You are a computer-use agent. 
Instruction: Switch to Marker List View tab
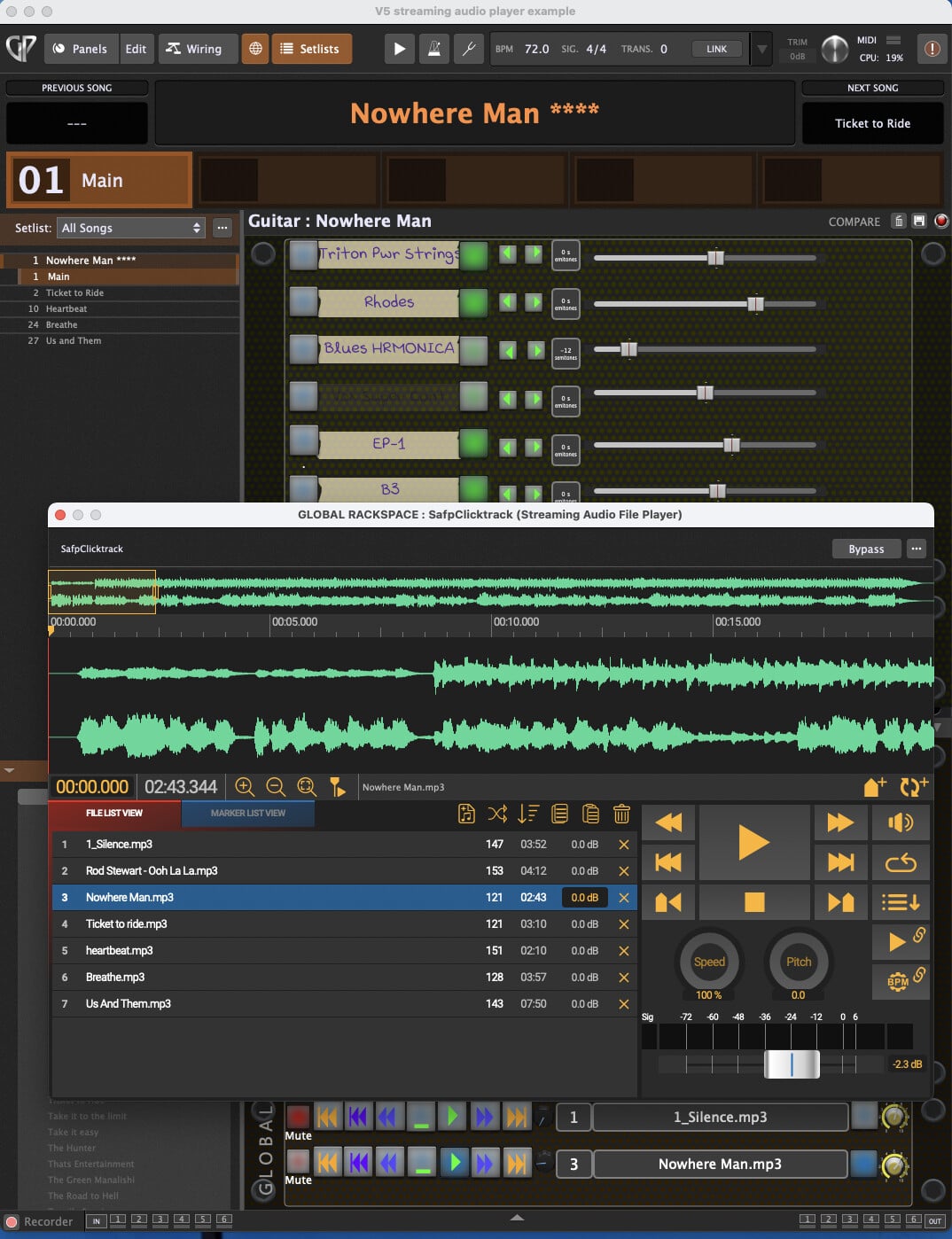click(248, 813)
